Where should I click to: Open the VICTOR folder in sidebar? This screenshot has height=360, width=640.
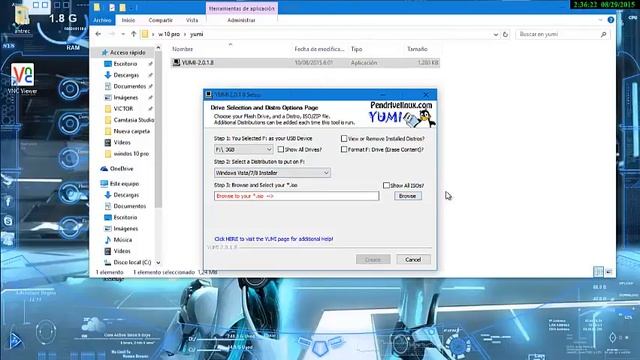click(x=123, y=109)
